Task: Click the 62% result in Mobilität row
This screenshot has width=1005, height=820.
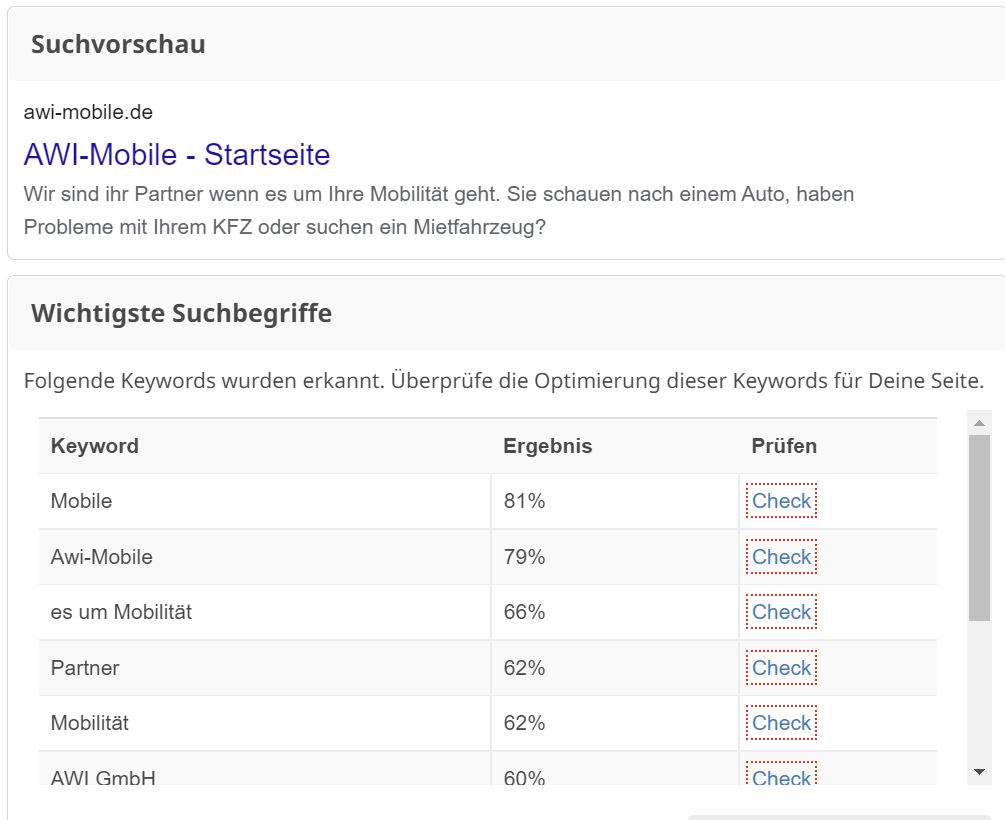Action: click(x=524, y=723)
